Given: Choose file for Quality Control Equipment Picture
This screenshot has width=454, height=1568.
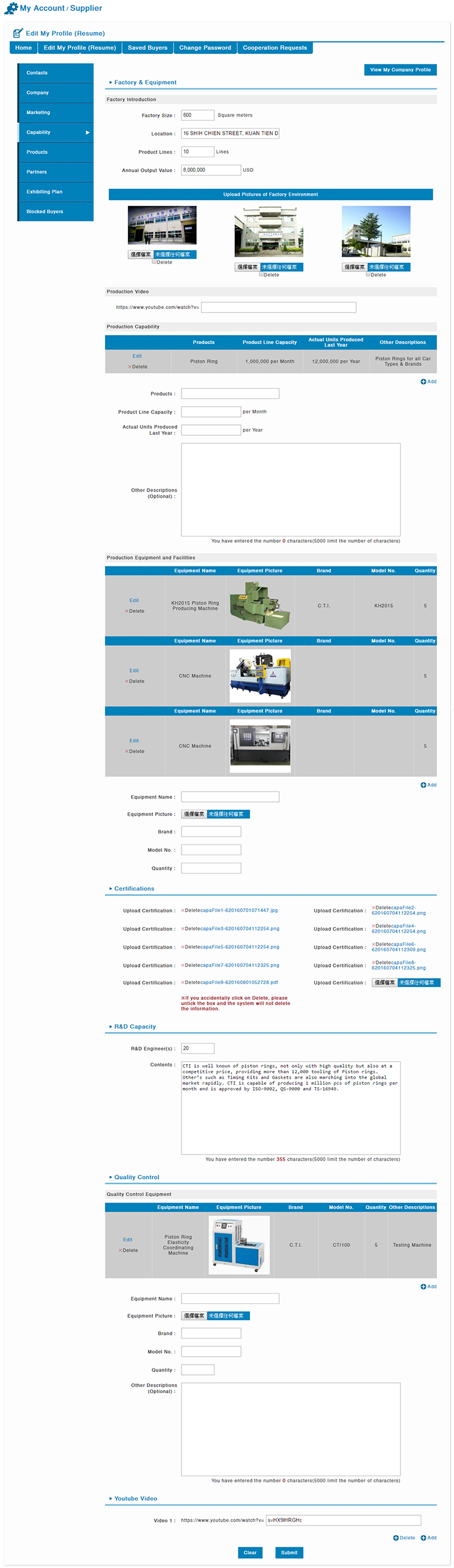Looking at the screenshot, I should (194, 1316).
